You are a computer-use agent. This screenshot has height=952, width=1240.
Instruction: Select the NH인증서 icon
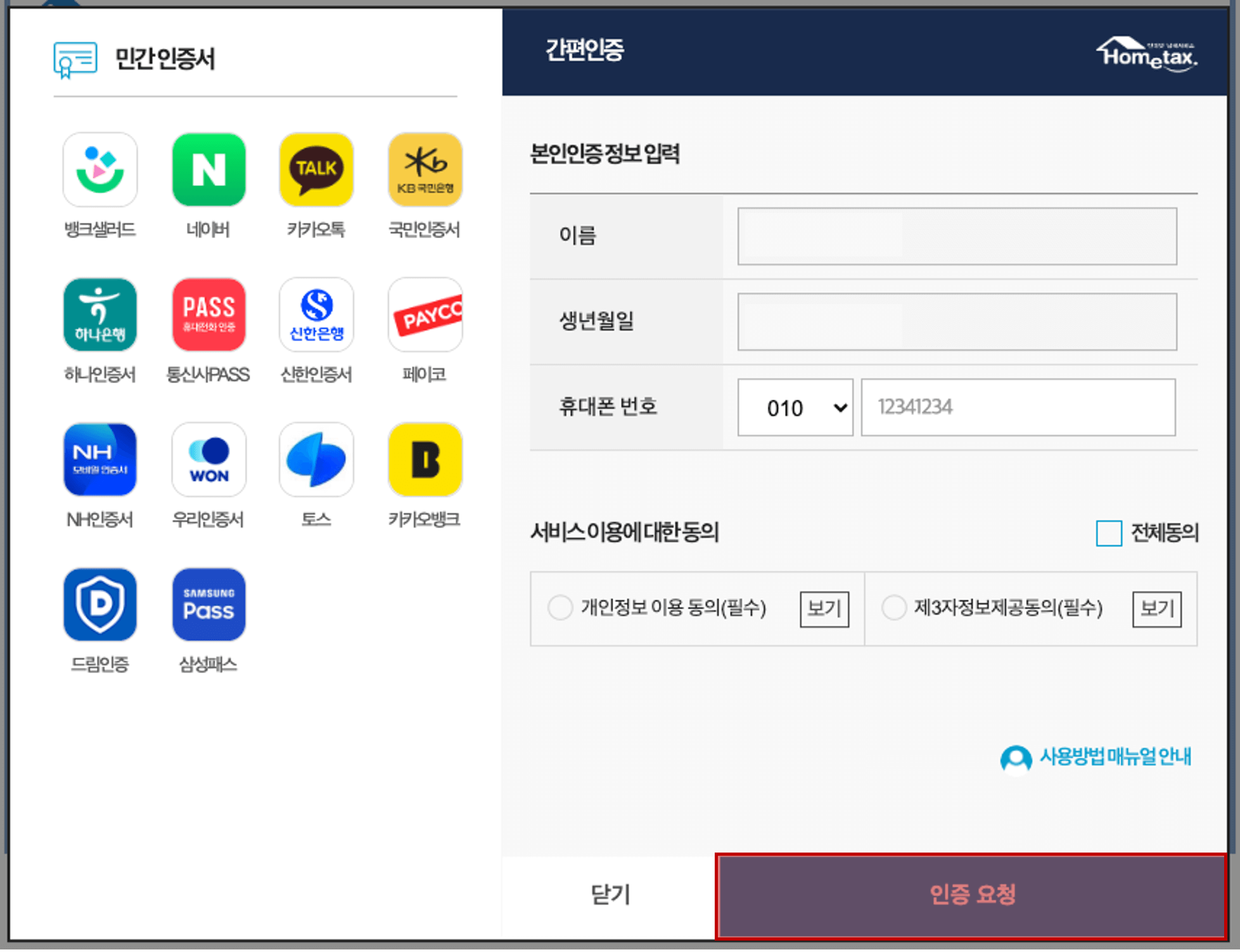click(x=100, y=460)
